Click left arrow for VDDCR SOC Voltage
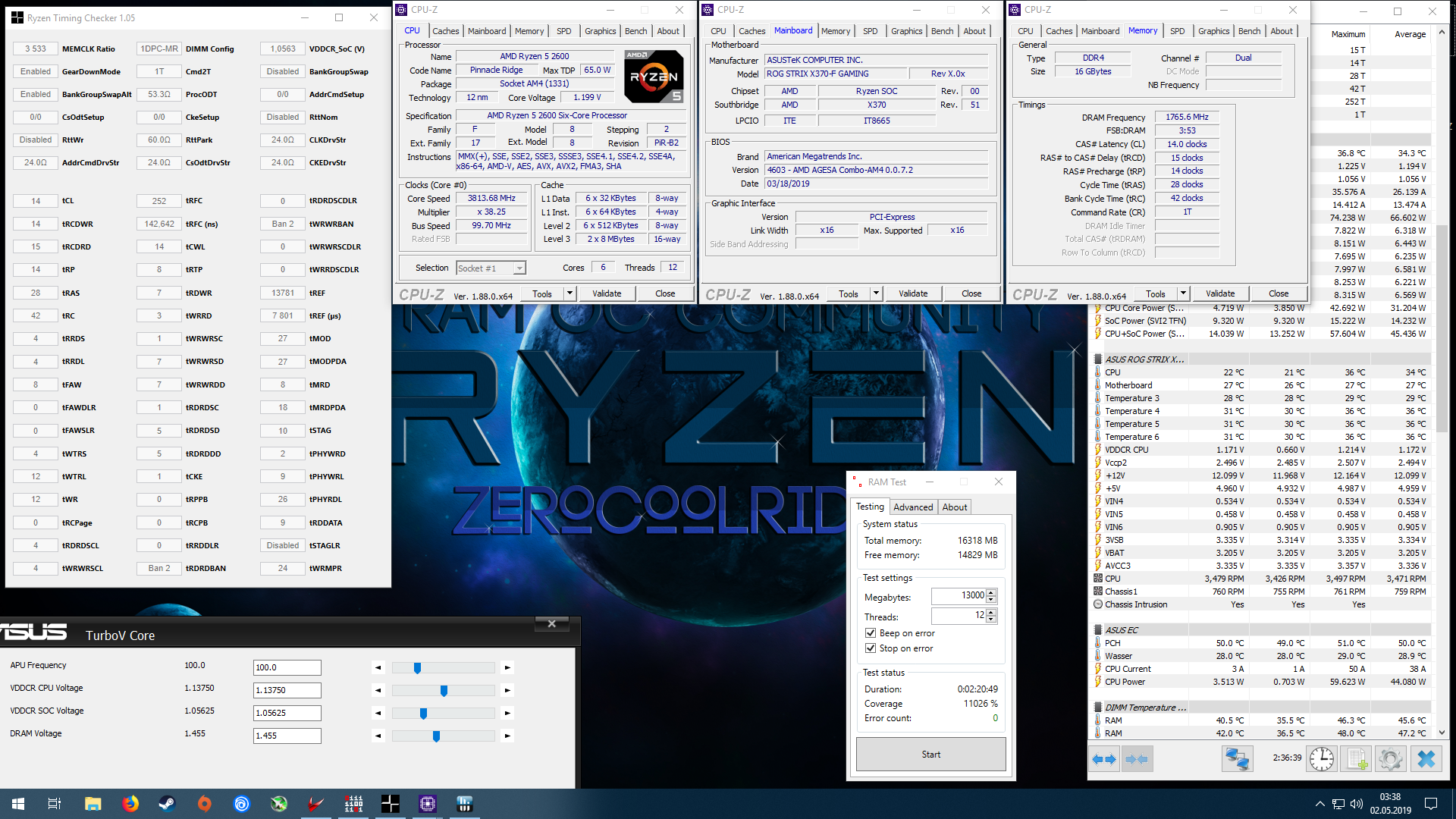This screenshot has height=819, width=1456. 378,714
